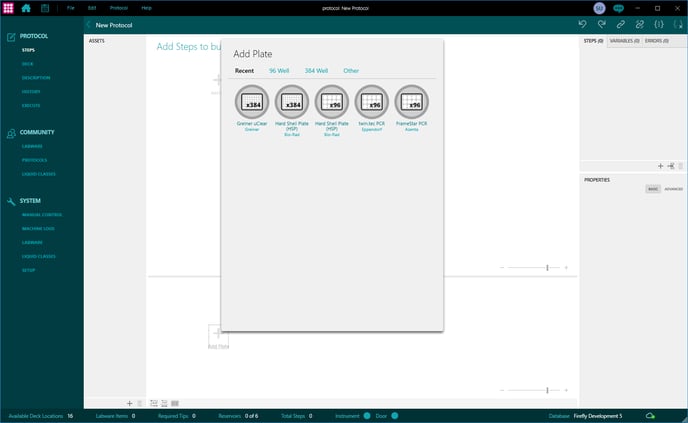Open Description in the Protocol sidebar
Screen dimensions: 688x423
click(x=36, y=78)
